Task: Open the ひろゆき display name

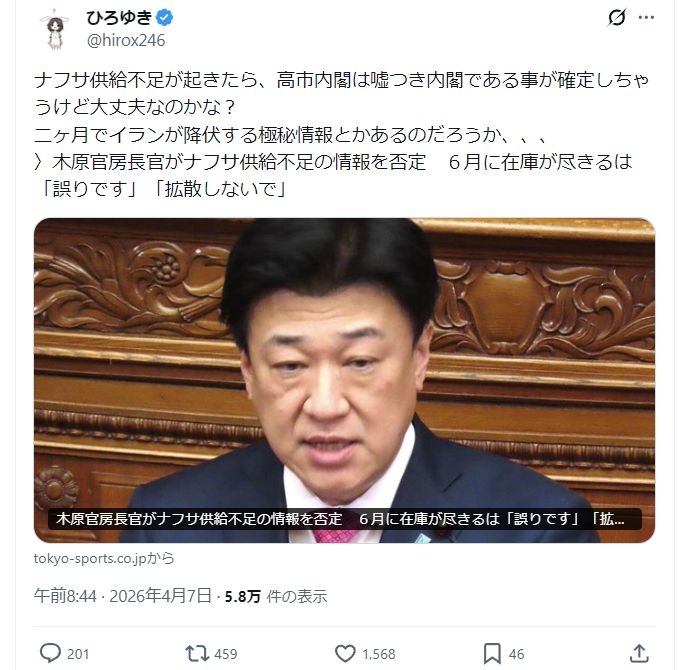Action: coord(119,18)
